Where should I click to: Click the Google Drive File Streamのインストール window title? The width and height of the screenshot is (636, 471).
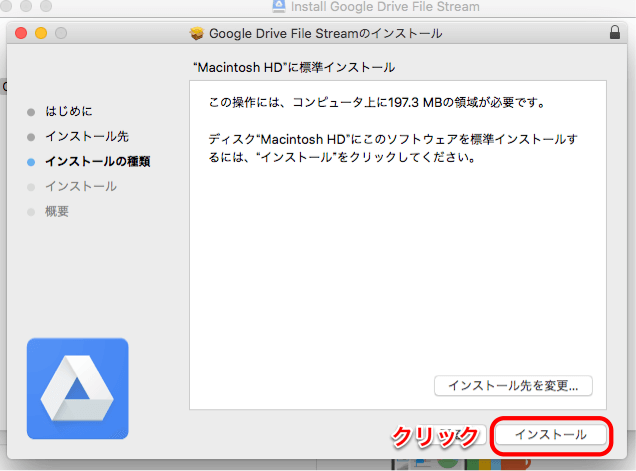coord(325,33)
